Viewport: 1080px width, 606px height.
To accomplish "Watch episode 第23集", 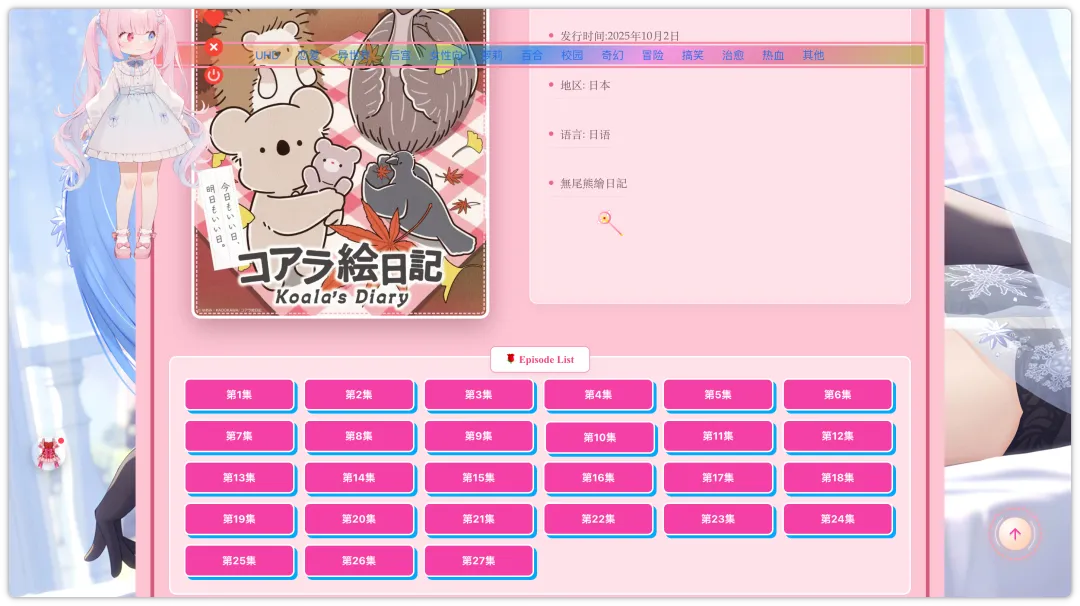I will 718,519.
